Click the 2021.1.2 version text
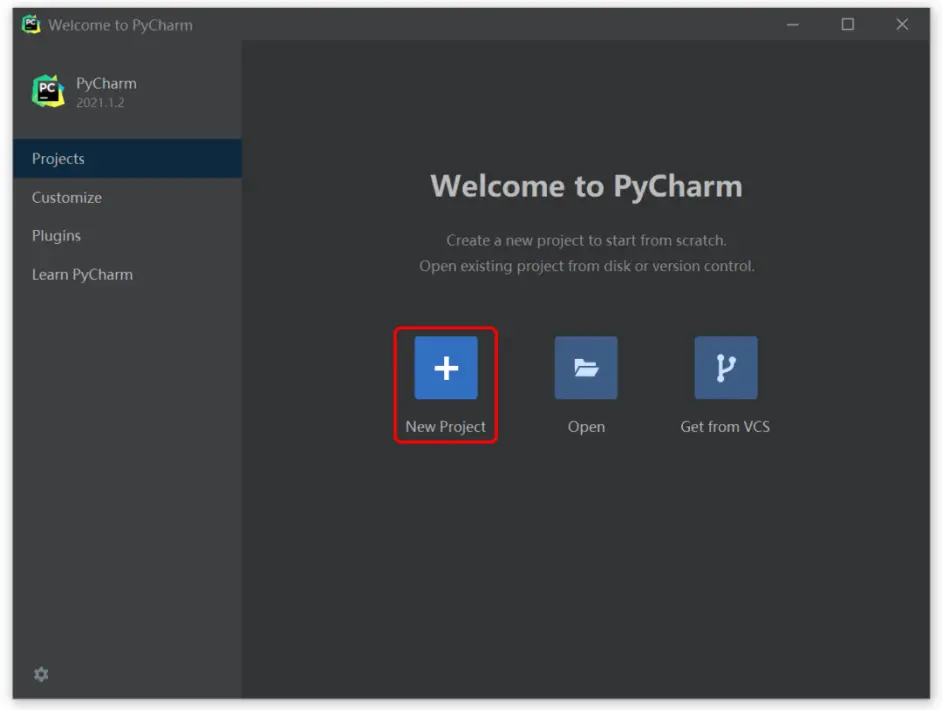 tap(100, 103)
